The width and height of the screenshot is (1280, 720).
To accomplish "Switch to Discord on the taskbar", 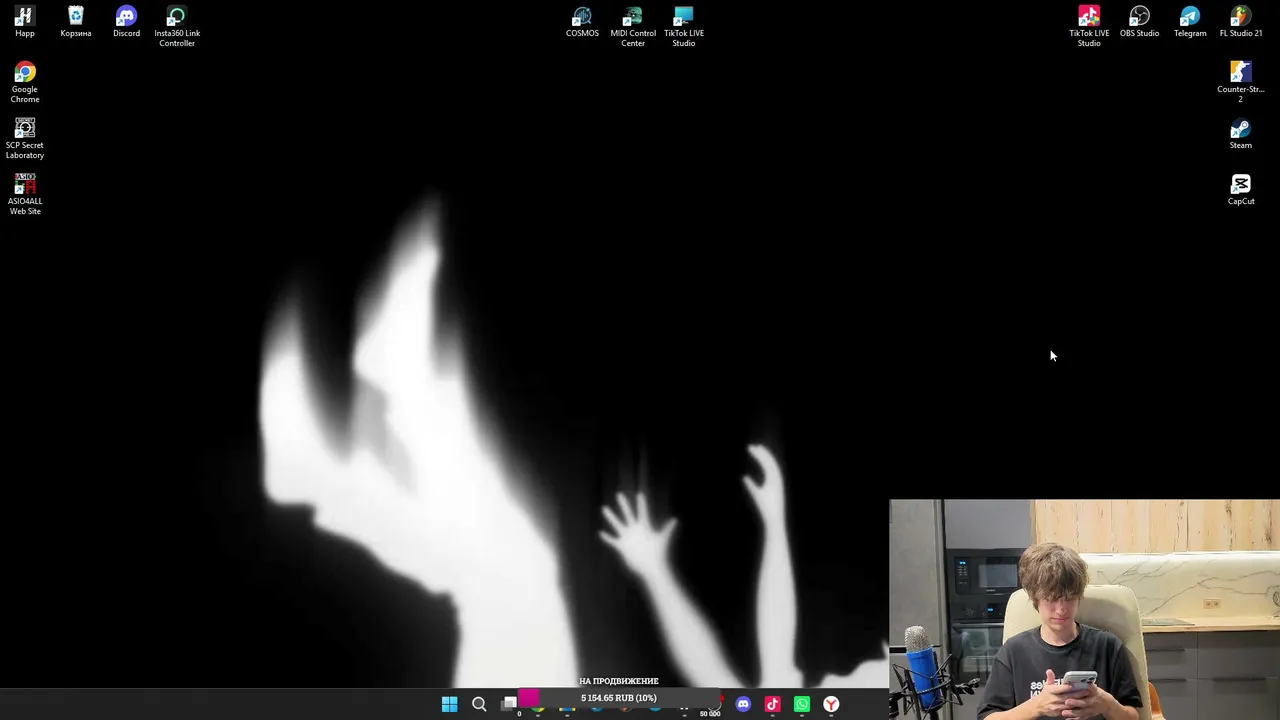I will [x=743, y=704].
